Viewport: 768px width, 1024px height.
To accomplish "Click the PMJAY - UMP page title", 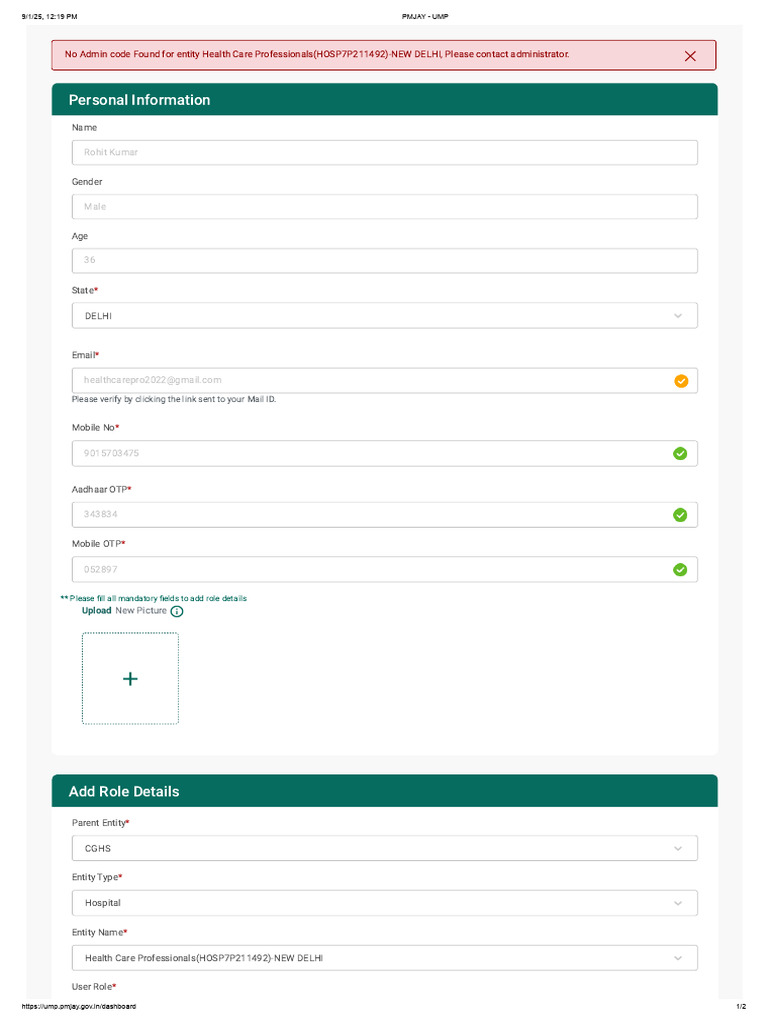I will coord(425,16).
